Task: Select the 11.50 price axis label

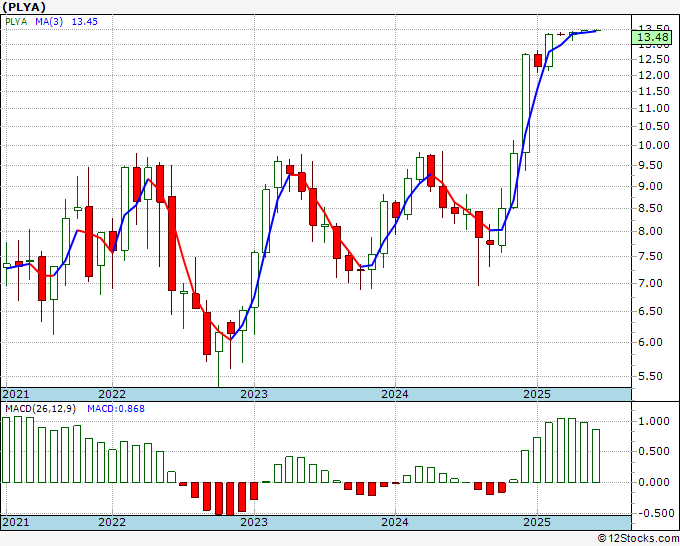Action: click(x=654, y=91)
